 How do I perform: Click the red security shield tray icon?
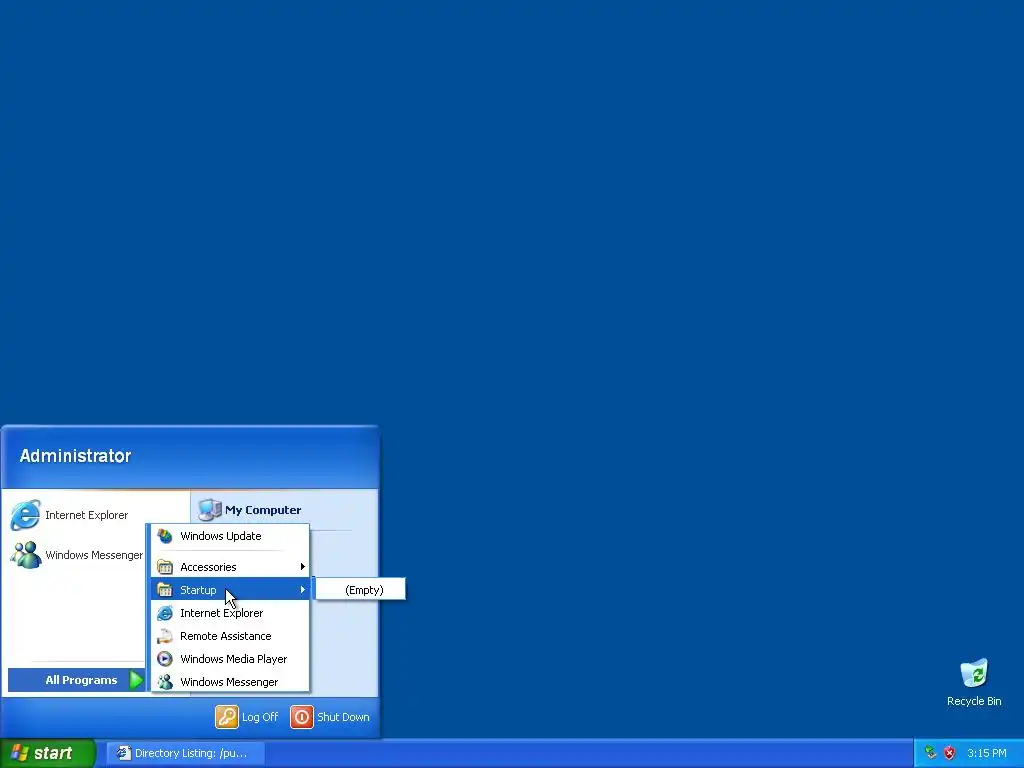tap(949, 753)
